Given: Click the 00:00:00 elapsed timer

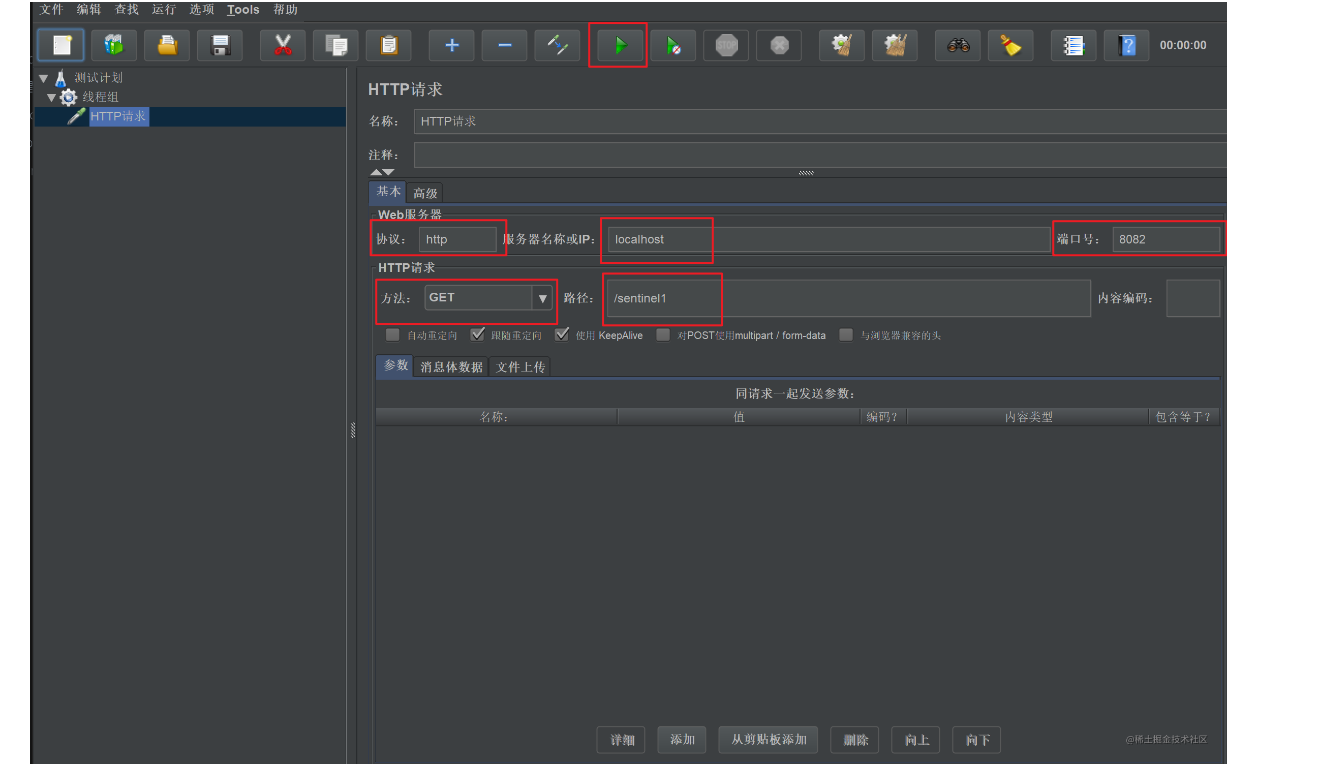Looking at the screenshot, I should point(1183,45).
